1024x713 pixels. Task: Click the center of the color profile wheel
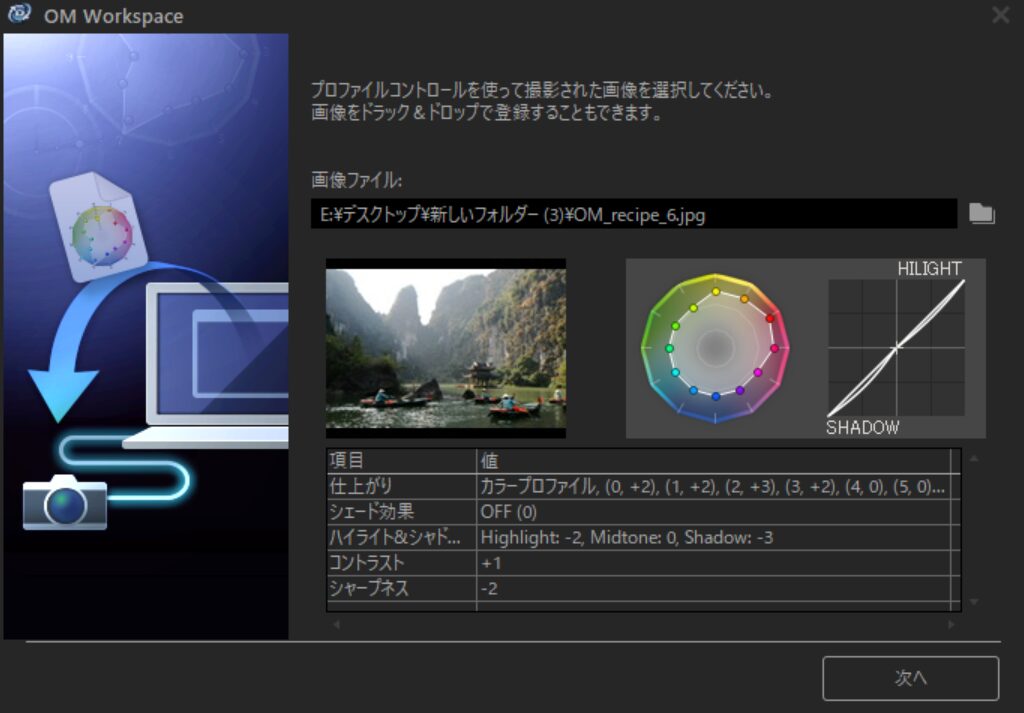[x=715, y=346]
